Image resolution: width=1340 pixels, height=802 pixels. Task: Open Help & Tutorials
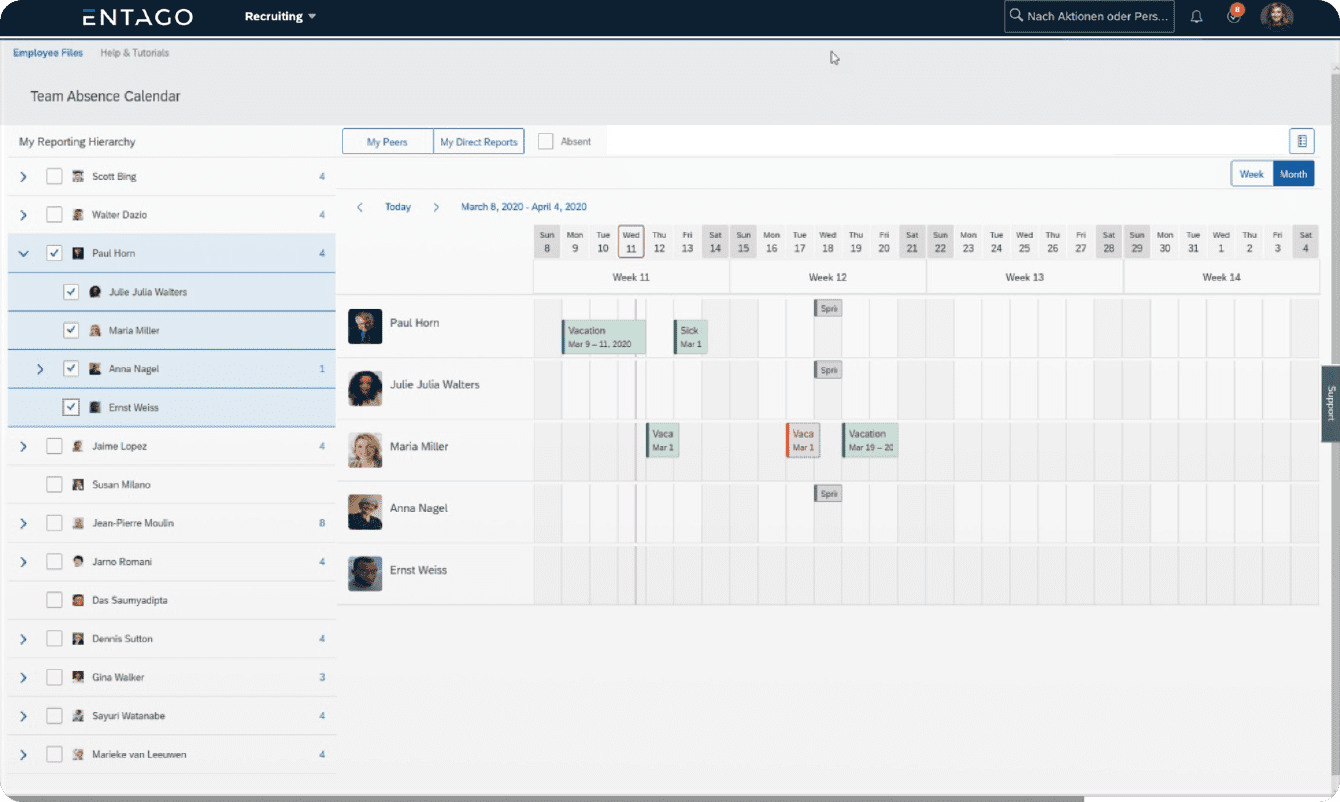tap(134, 52)
